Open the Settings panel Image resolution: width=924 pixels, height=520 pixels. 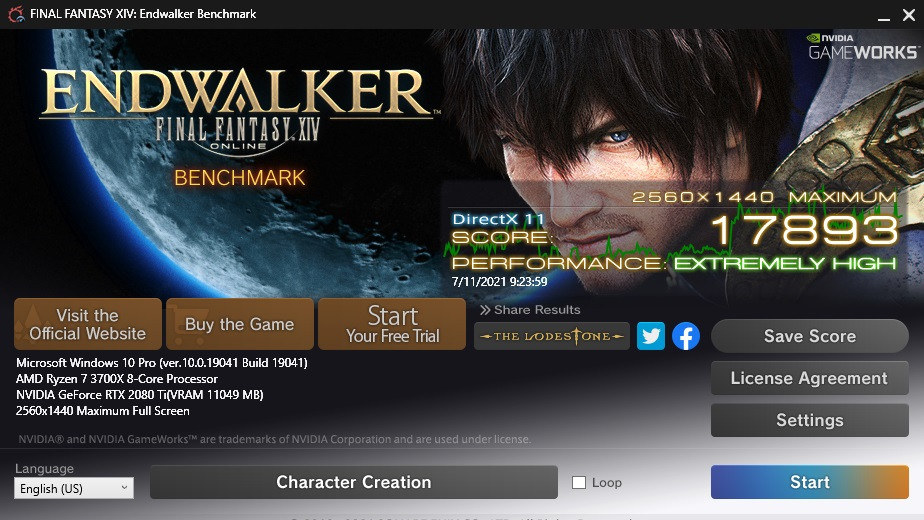pyautogui.click(x=809, y=420)
